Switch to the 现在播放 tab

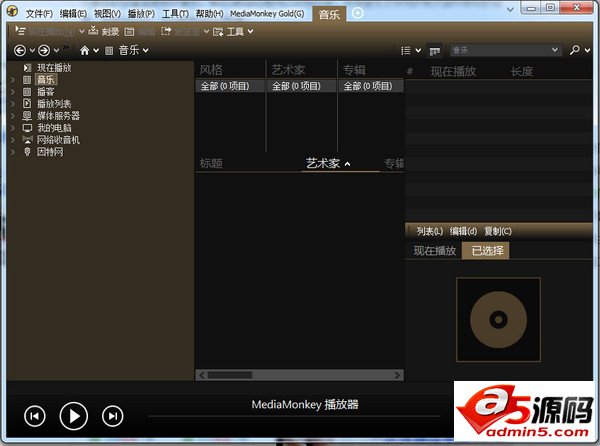(434, 251)
